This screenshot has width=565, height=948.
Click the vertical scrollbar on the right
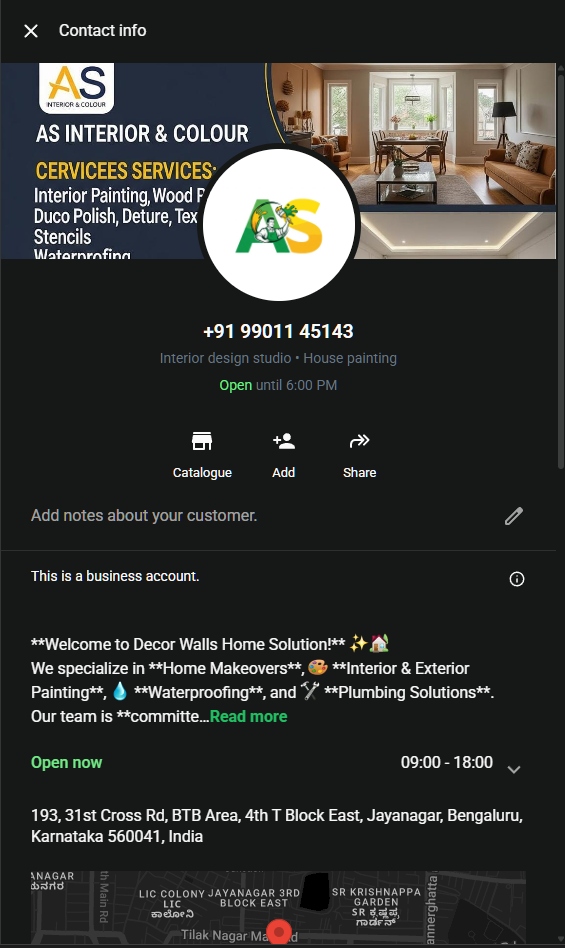coord(560,266)
